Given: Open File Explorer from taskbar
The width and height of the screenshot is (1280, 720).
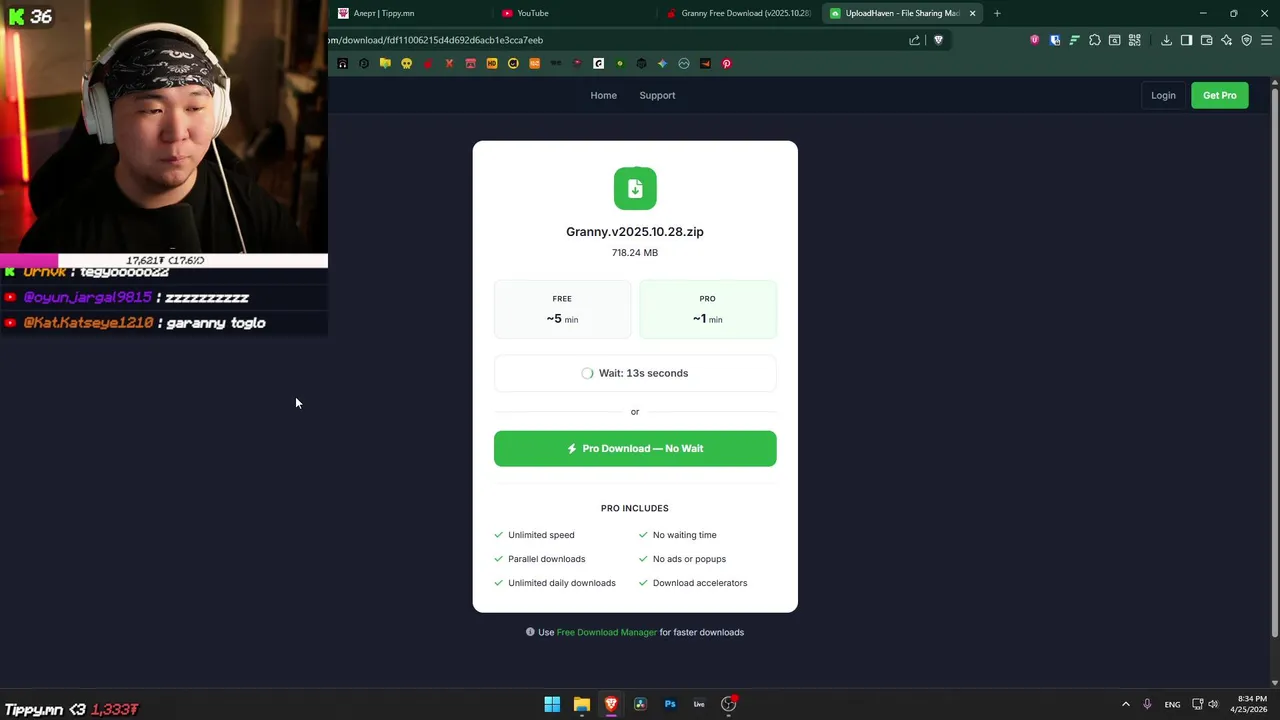Looking at the screenshot, I should tap(581, 704).
